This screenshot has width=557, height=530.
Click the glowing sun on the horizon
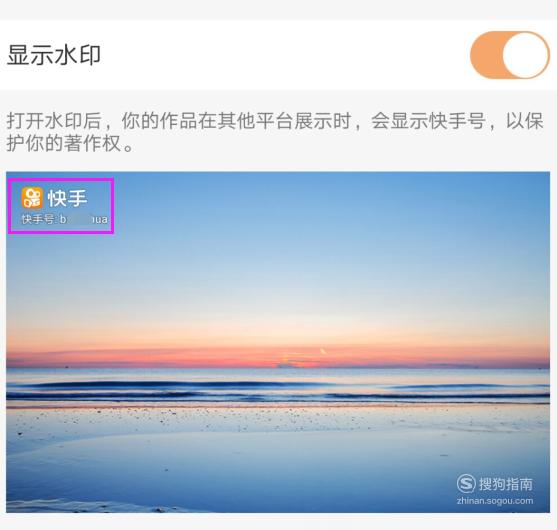click(300, 356)
